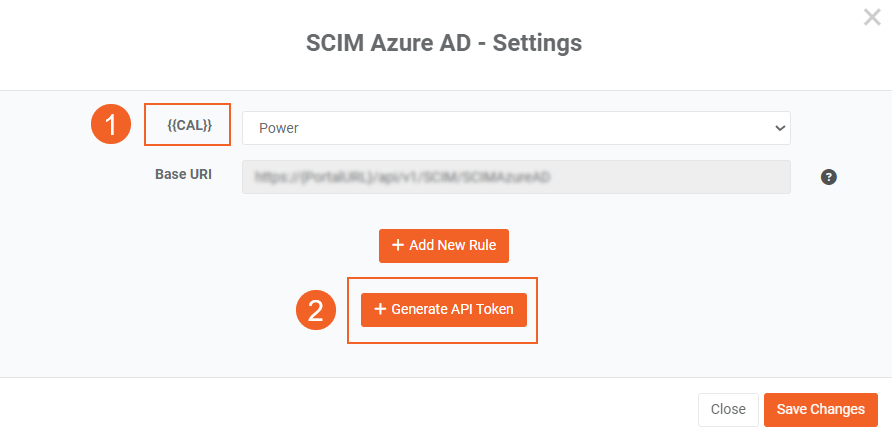Click the Base URI label
Viewport: 892px width, 435px height.
pyautogui.click(x=183, y=174)
